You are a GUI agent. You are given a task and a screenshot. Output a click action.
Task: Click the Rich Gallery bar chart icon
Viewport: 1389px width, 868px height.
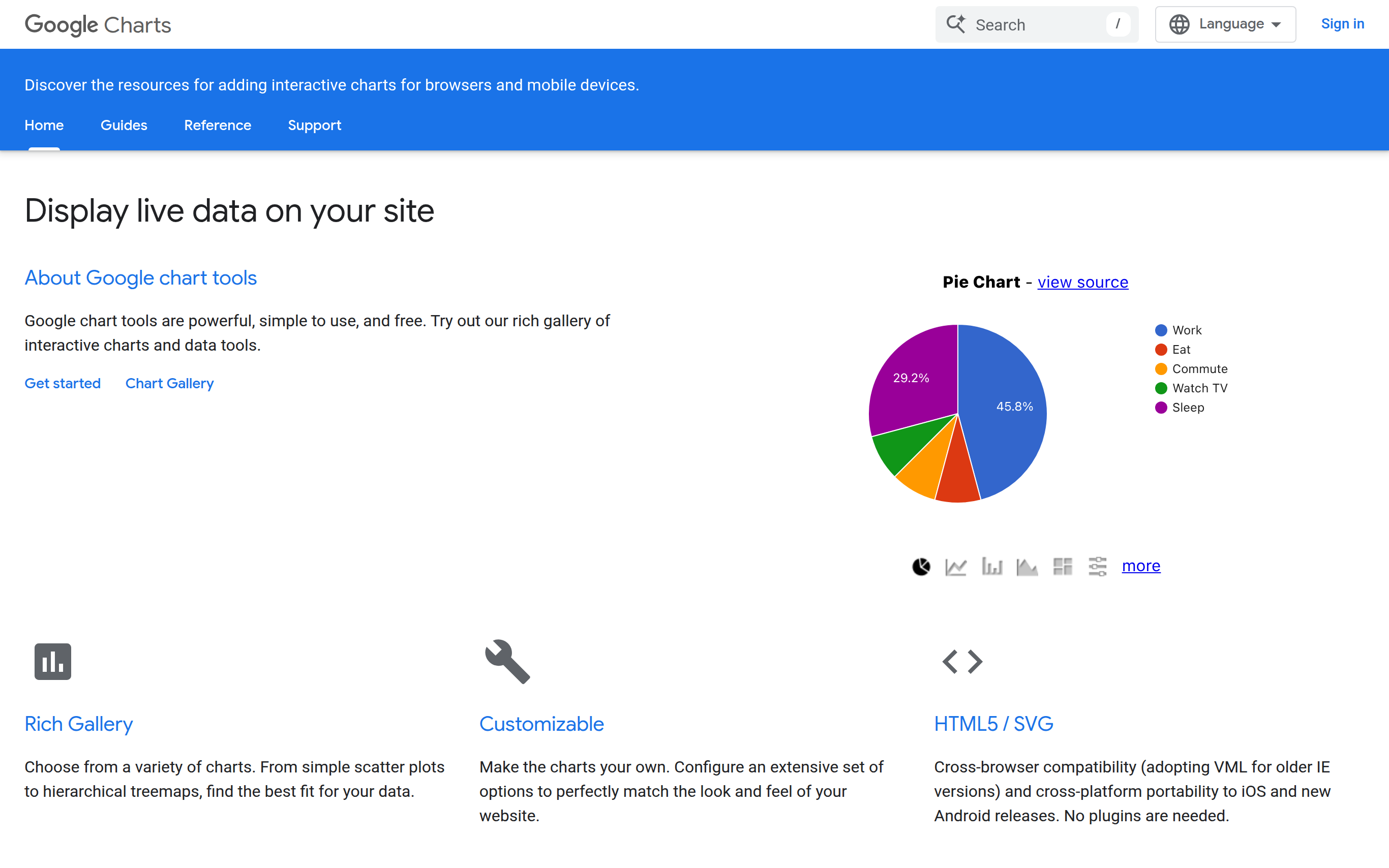[53, 661]
